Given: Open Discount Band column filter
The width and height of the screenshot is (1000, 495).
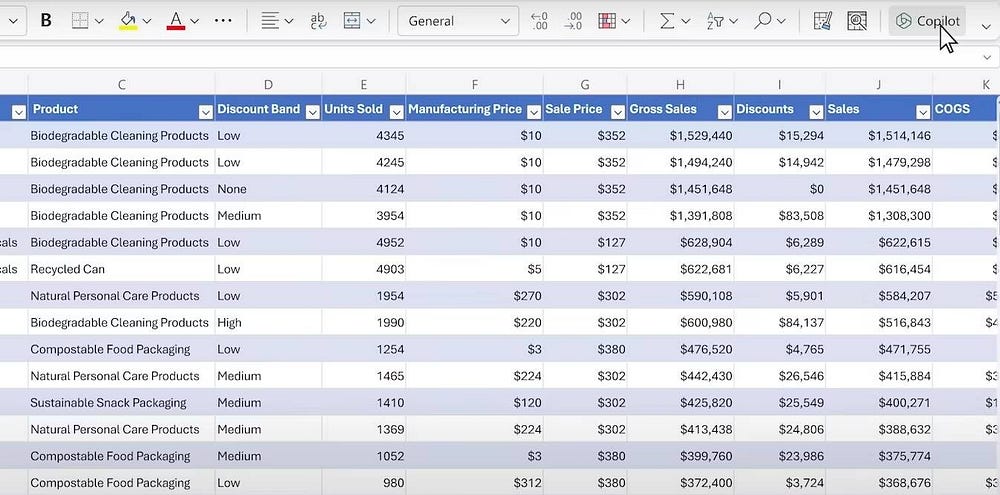Looking at the screenshot, I should [312, 112].
